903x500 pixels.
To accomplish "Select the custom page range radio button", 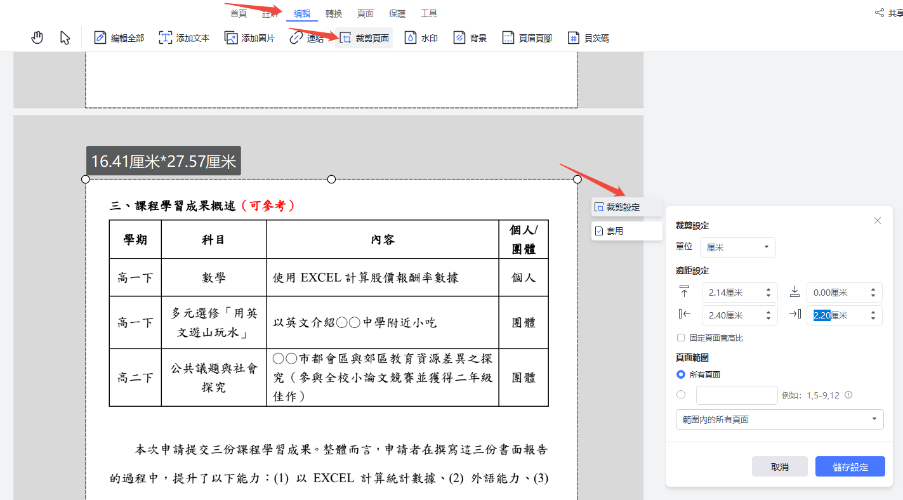I will (x=681, y=395).
